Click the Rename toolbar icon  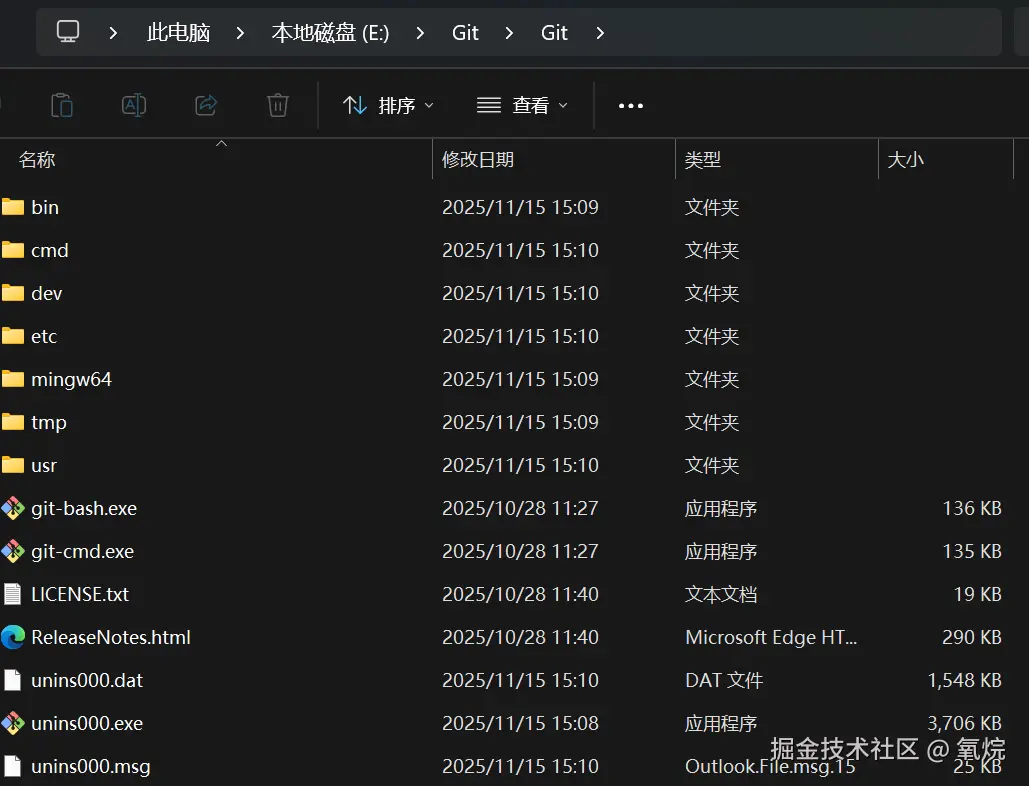point(134,105)
